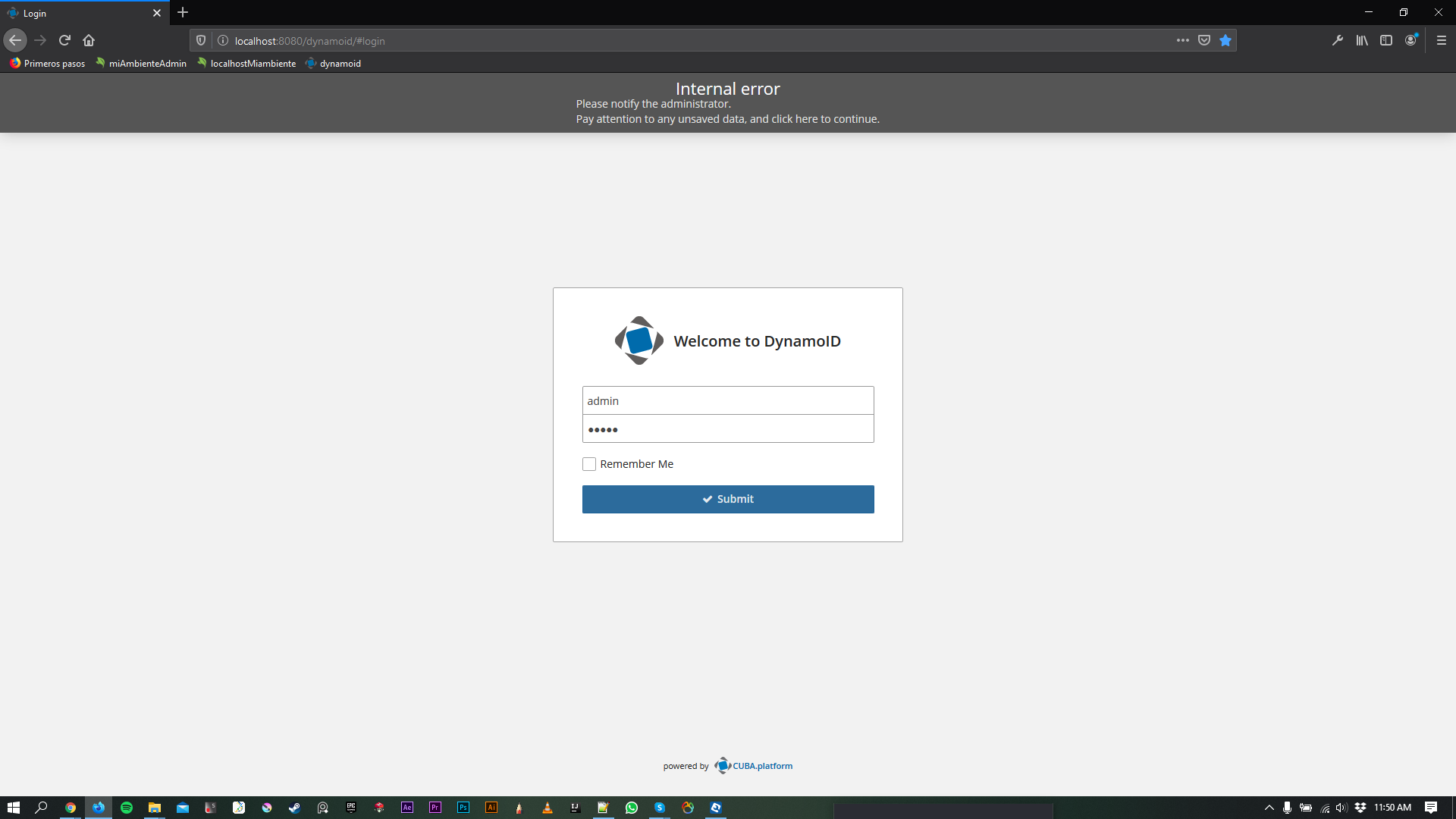Open File Explorer from the taskbar
1456x819 pixels.
[x=155, y=808]
